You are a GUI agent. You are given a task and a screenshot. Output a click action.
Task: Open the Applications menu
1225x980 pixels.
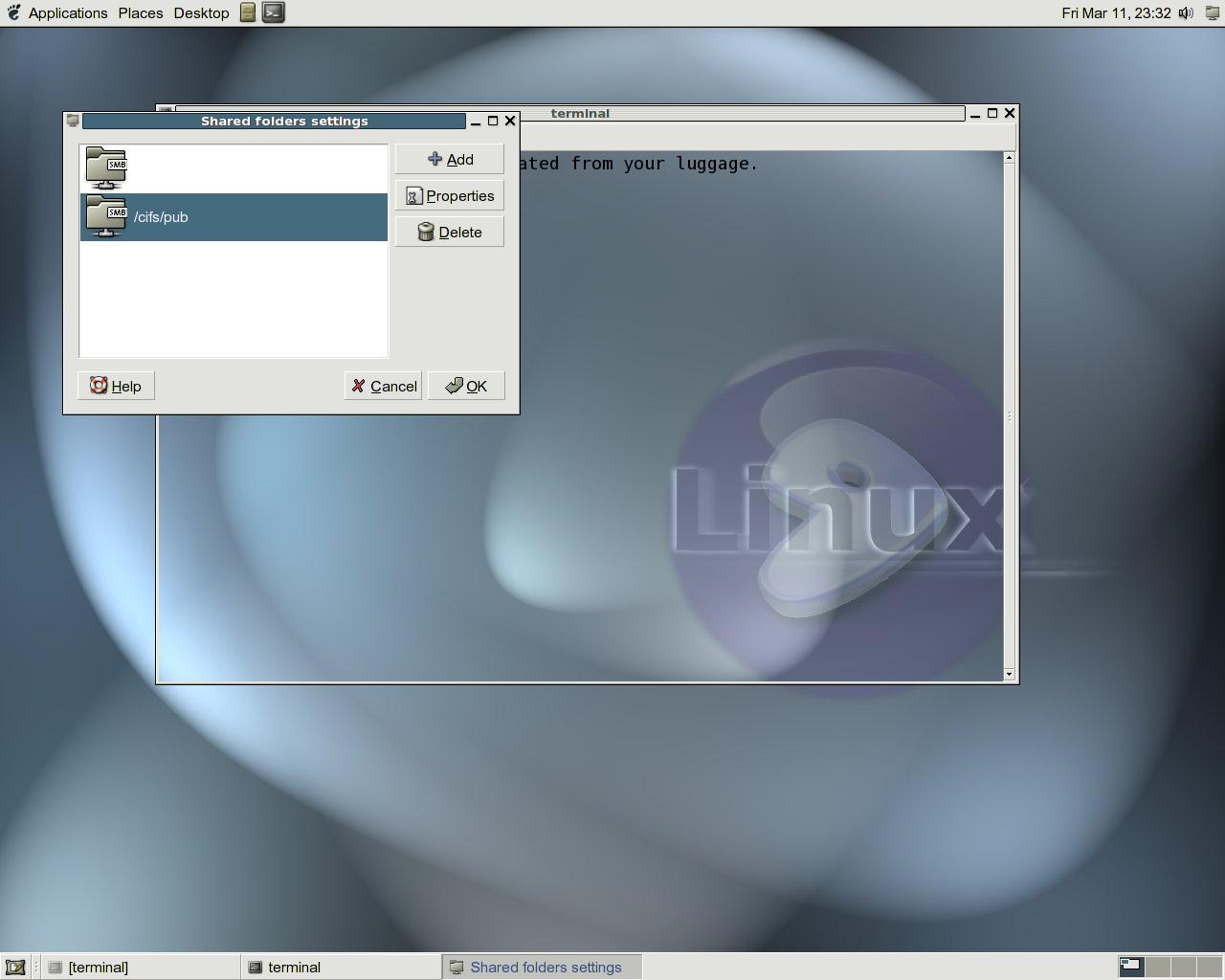(x=67, y=12)
